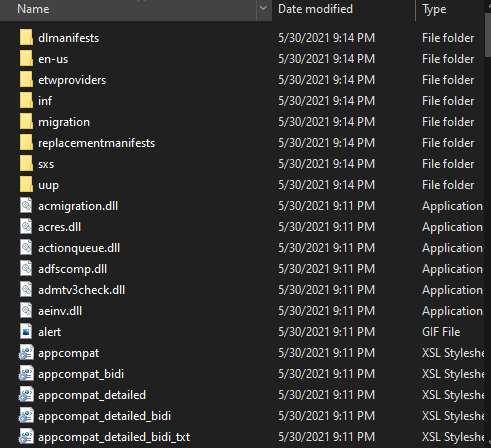Select the file name alert
491x448 pixels.
pos(49,332)
